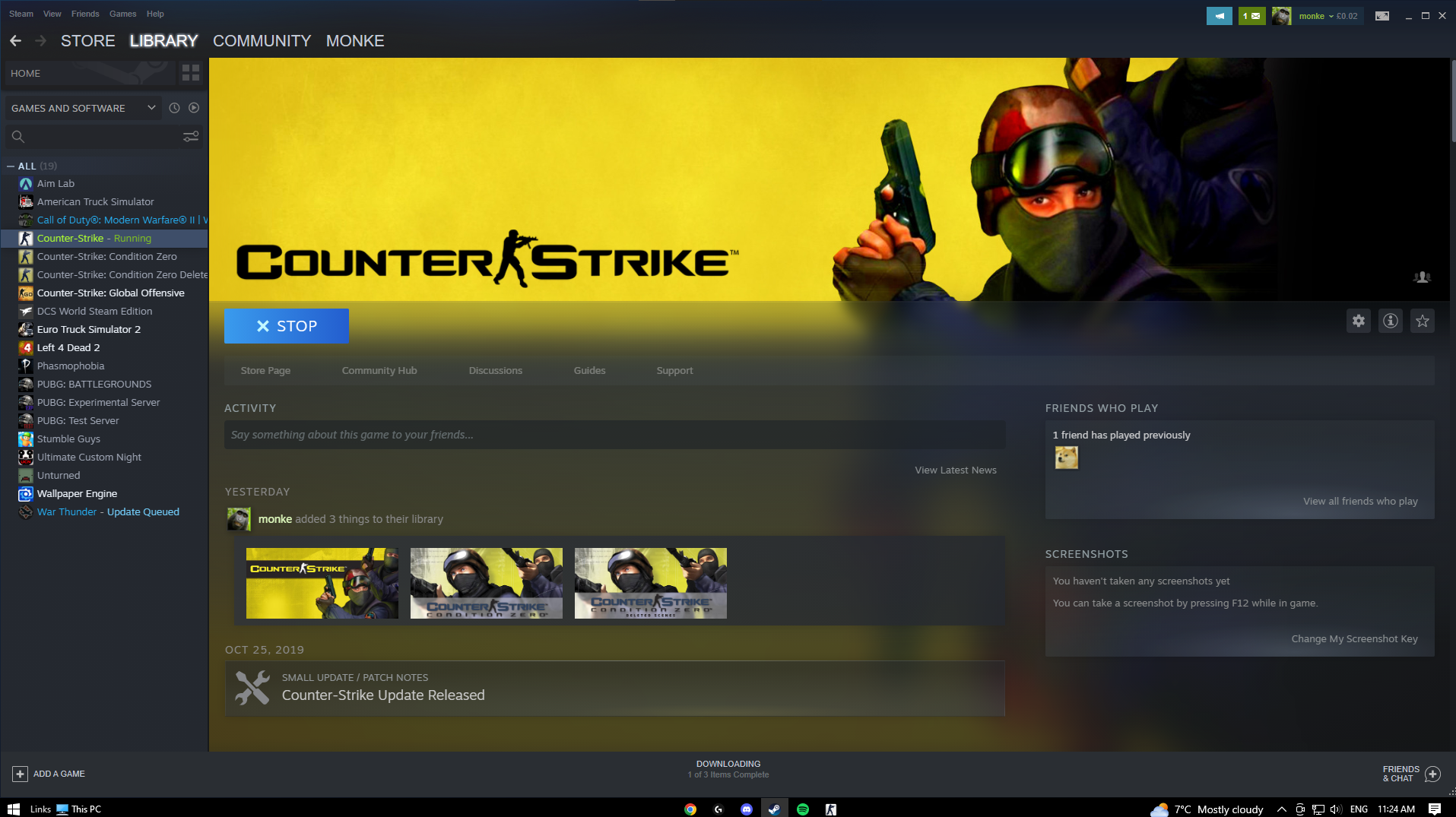Image resolution: width=1456 pixels, height=817 pixels.
Task: Stop the running Counter-Strike game
Action: click(x=287, y=326)
